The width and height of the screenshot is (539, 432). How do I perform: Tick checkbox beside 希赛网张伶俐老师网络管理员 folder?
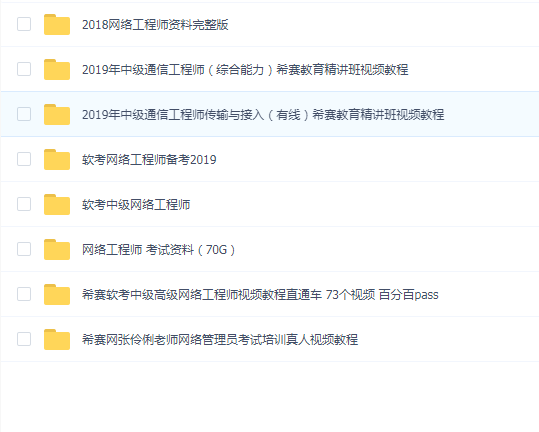point(24,339)
